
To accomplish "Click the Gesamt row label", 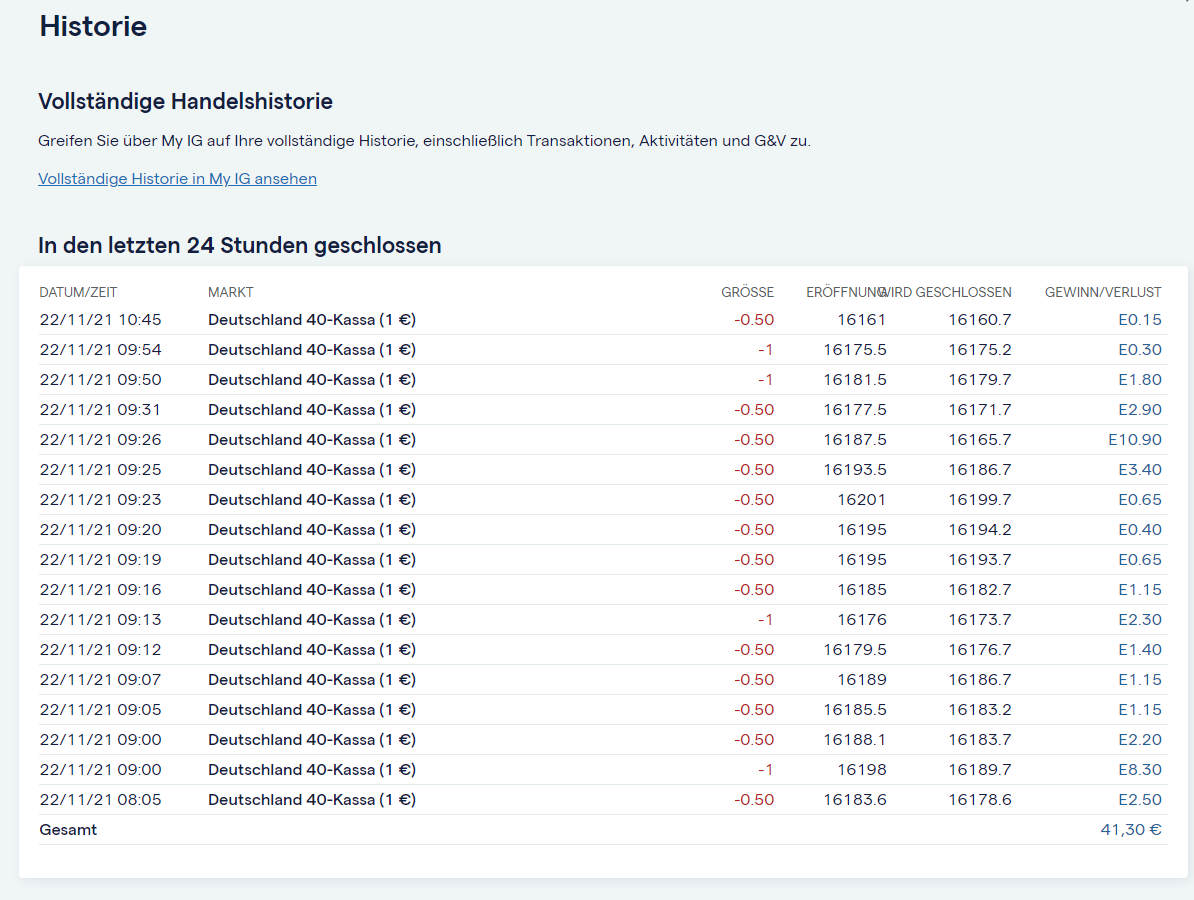I will 69,830.
